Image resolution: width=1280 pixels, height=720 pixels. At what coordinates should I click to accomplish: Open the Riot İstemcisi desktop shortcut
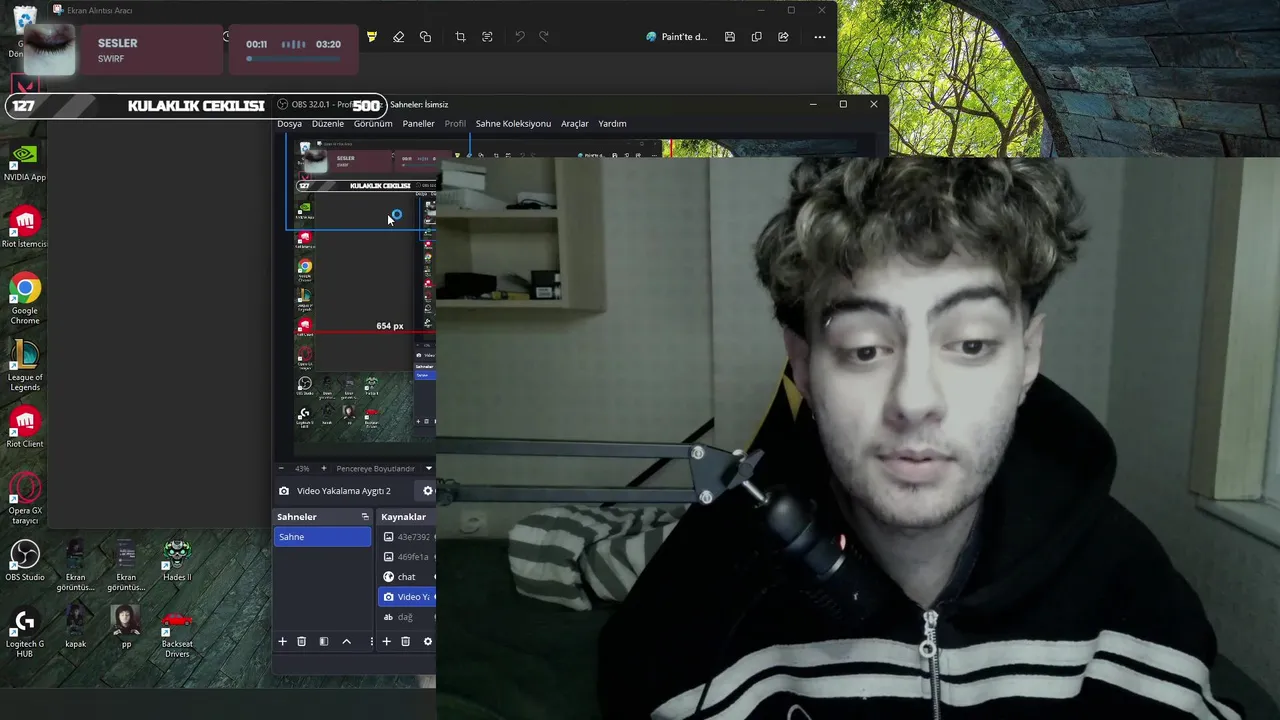pyautogui.click(x=25, y=228)
